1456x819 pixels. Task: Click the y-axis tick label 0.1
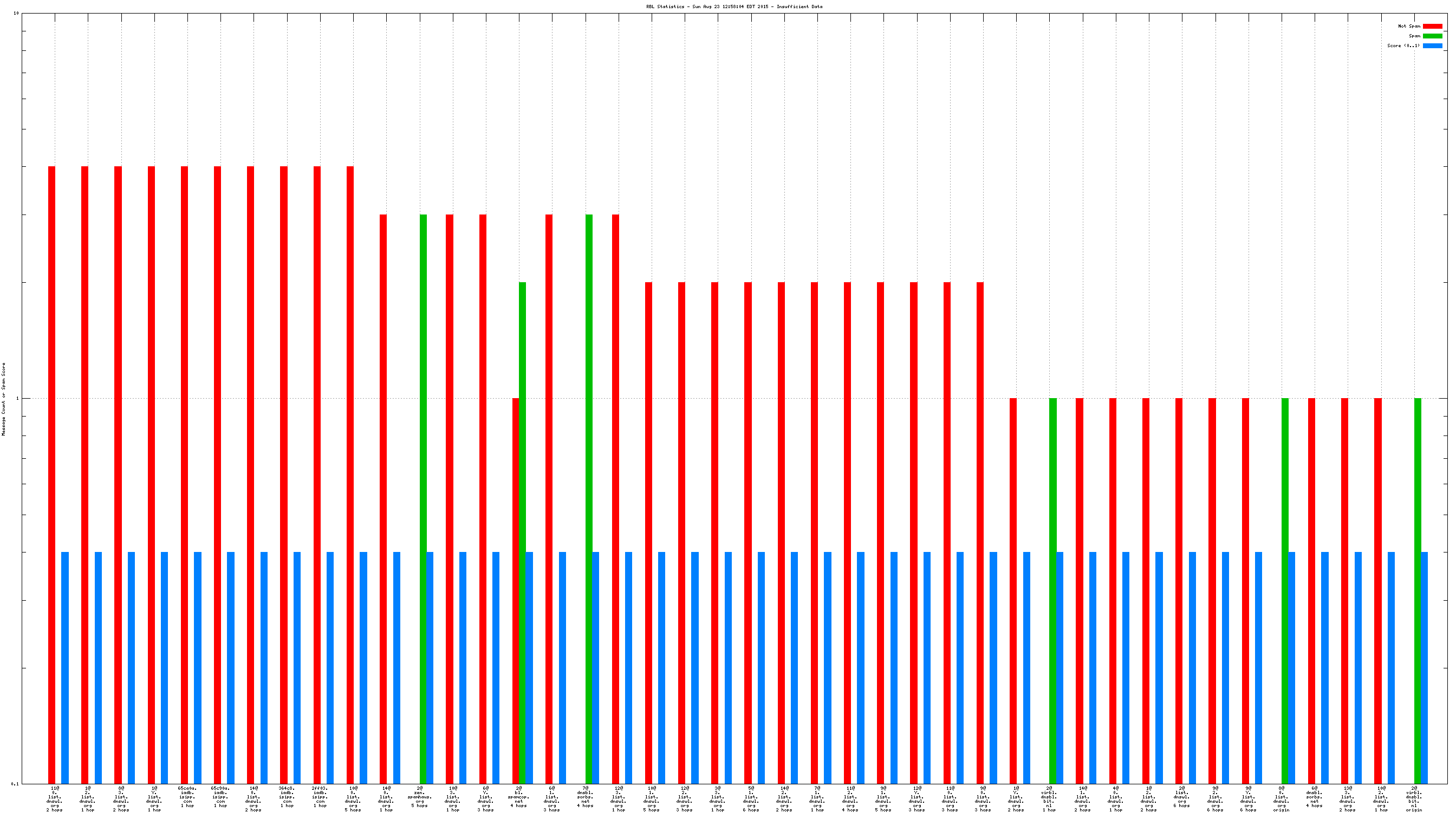click(x=15, y=783)
